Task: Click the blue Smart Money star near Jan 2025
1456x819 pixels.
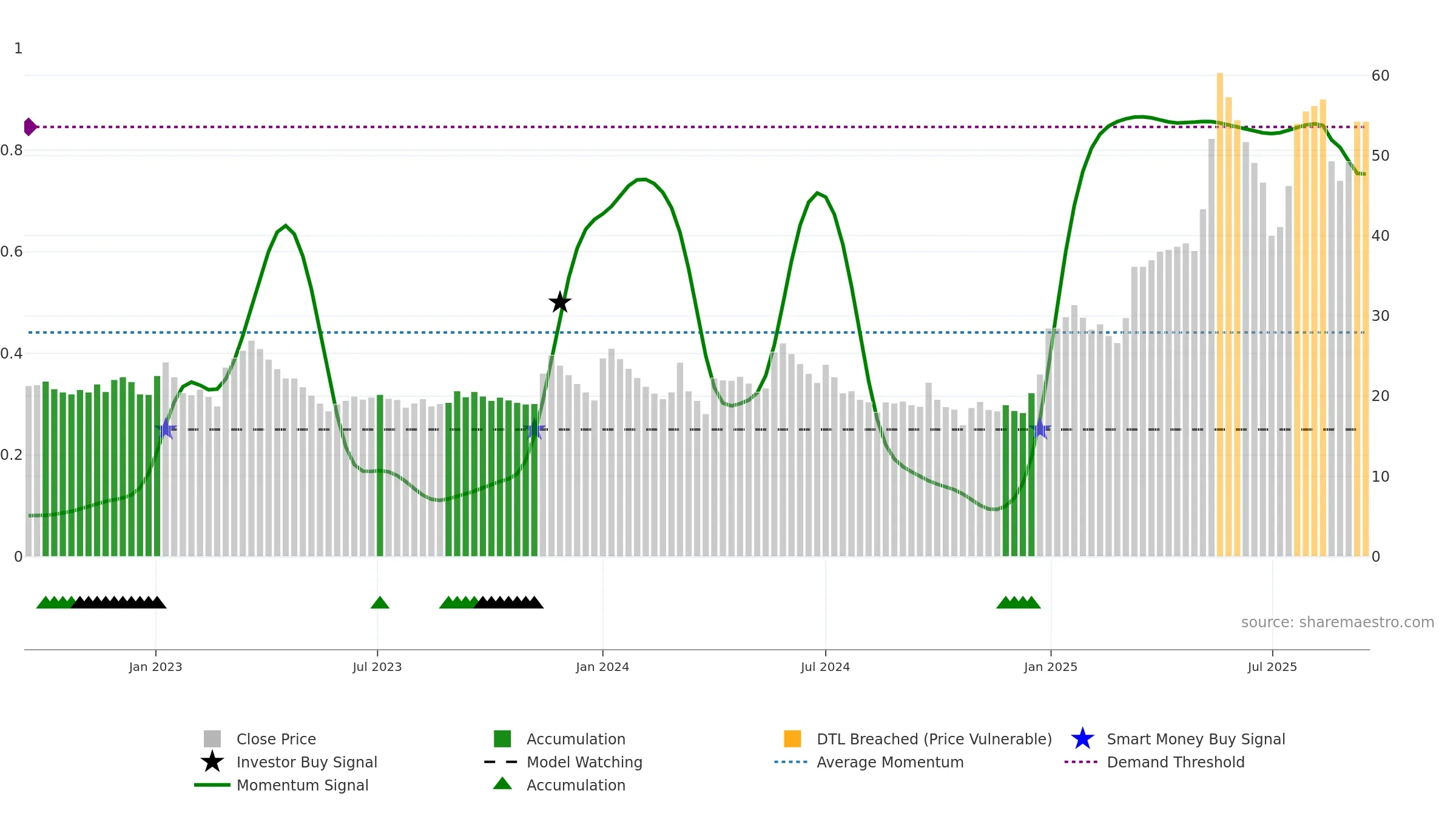Action: tap(1040, 428)
